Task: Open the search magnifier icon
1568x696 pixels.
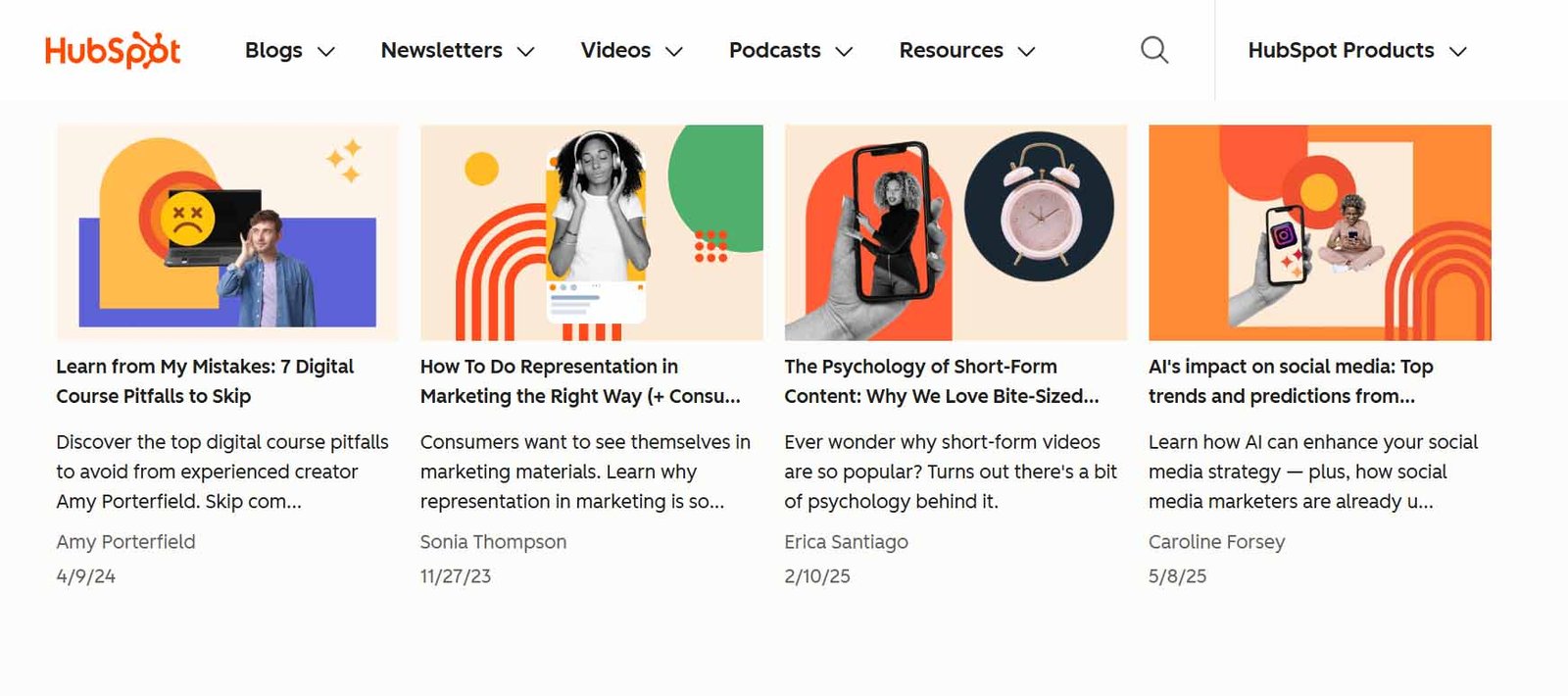Action: (1154, 50)
